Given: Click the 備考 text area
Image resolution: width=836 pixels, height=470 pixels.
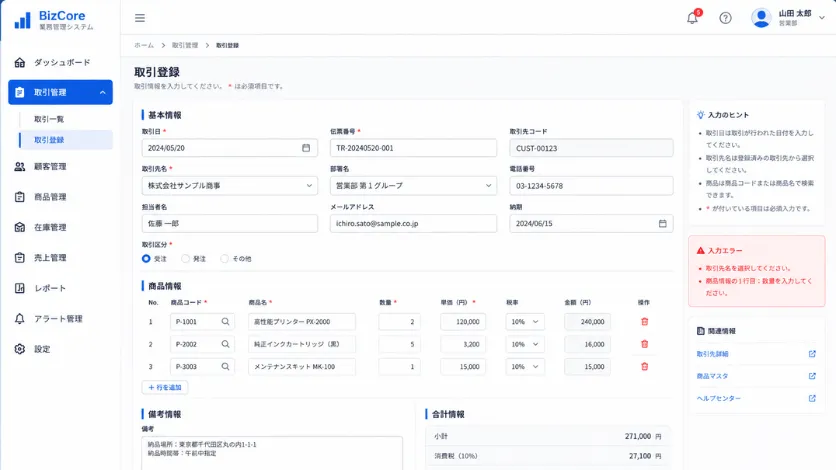Looking at the screenshot, I should pos(272,453).
